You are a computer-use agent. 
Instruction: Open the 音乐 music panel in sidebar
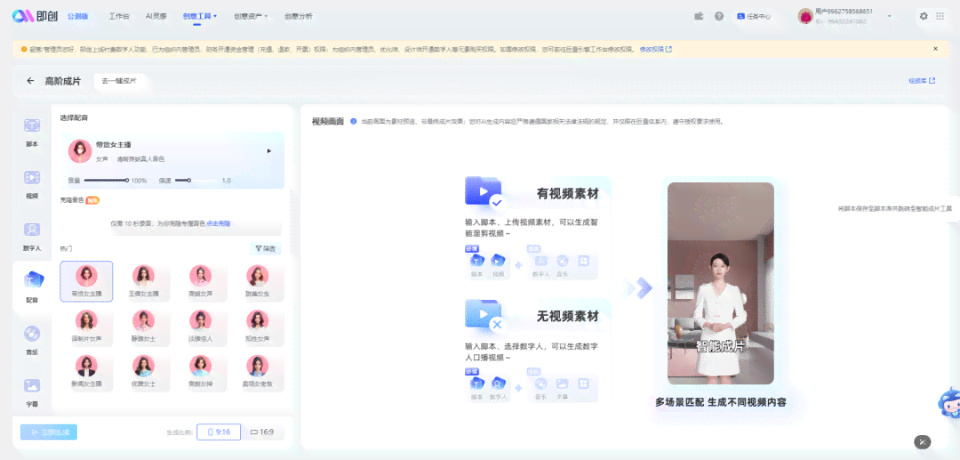pyautogui.click(x=32, y=340)
